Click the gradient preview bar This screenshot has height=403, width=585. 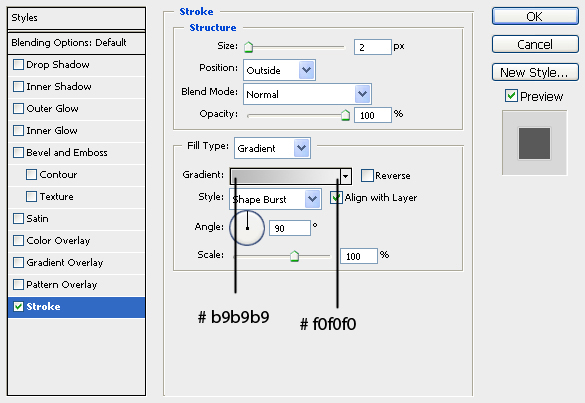pos(285,176)
